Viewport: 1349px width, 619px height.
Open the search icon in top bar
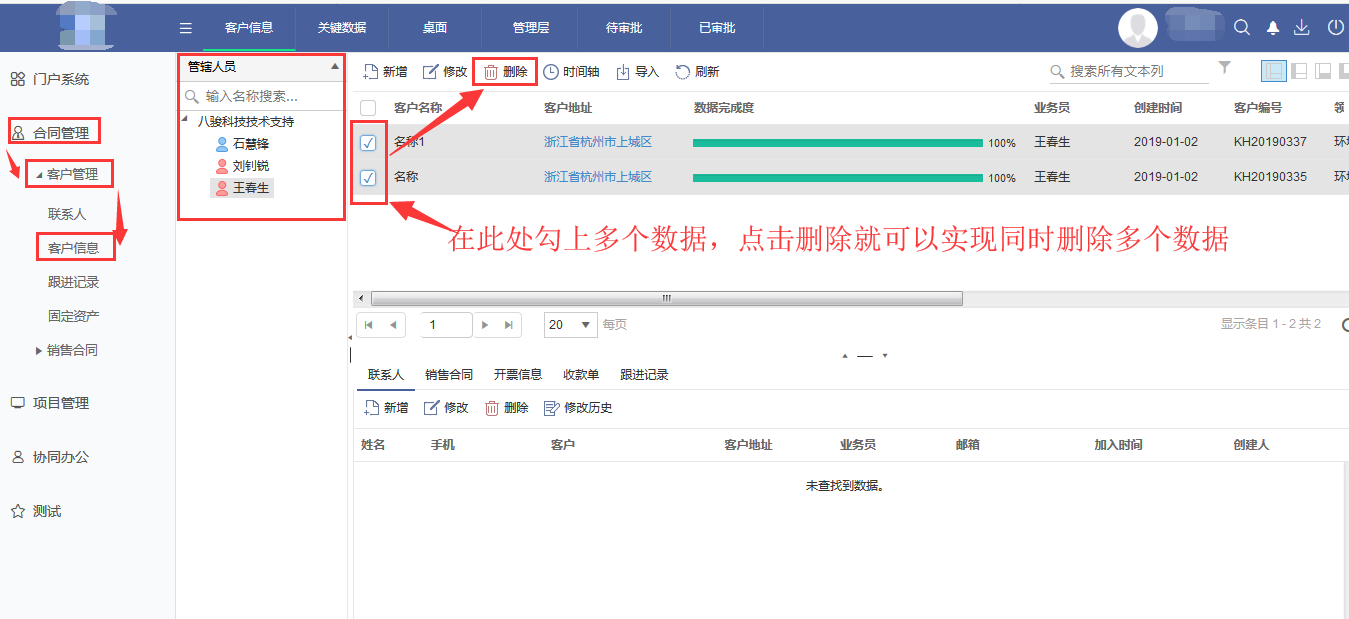1242,28
